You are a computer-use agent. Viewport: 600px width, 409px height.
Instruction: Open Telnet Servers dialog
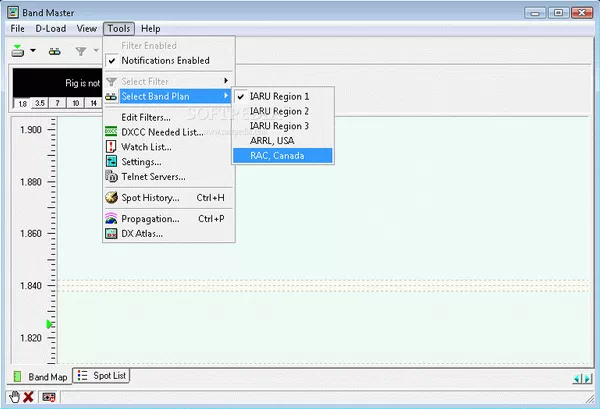coord(153,177)
